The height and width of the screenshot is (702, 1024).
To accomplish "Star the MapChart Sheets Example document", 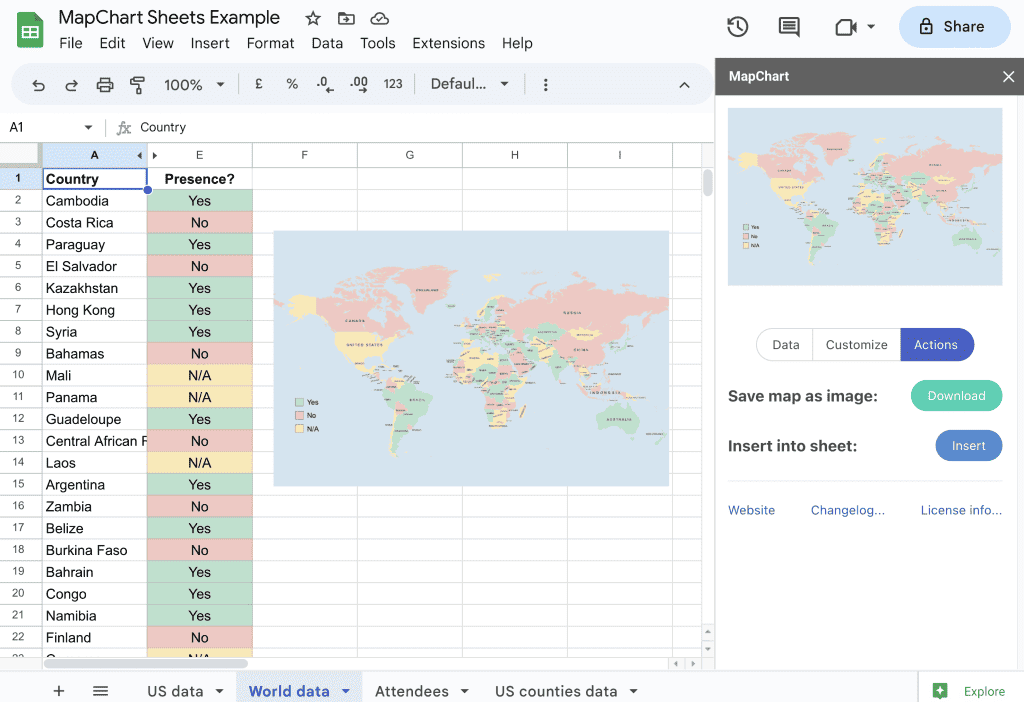I will [313, 18].
